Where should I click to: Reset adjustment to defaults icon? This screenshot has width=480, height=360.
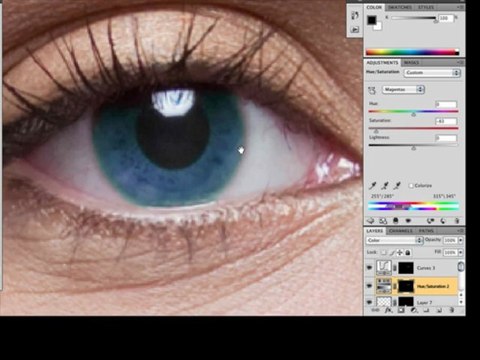[443, 221]
